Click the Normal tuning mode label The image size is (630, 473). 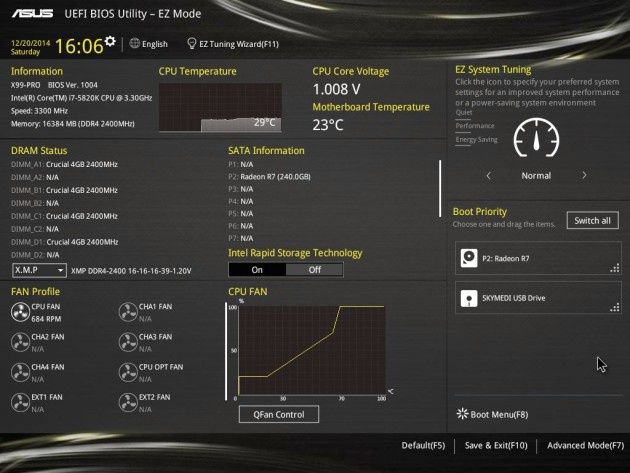[536, 176]
